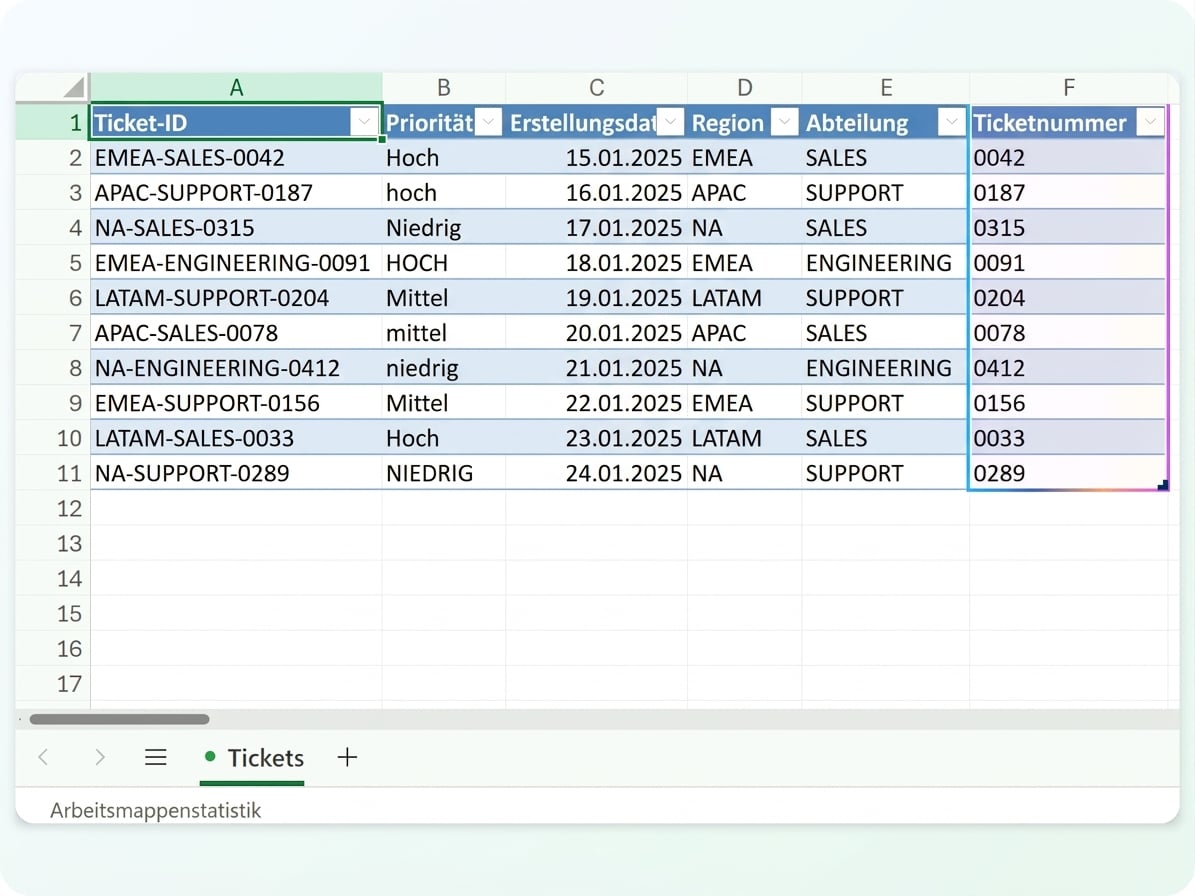This screenshot has height=896, width=1195.
Task: Select the priority cell reading NIEDRIG
Action: 444,473
